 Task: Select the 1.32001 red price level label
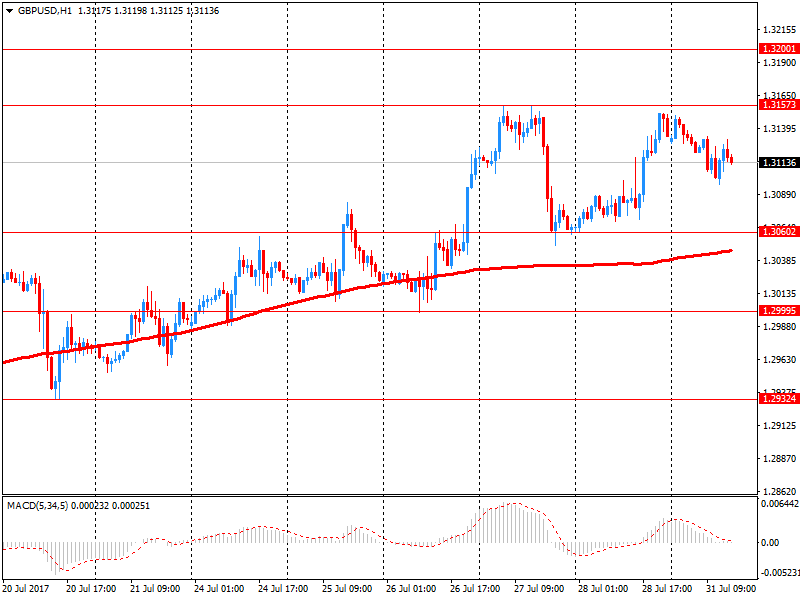pyautogui.click(x=779, y=49)
